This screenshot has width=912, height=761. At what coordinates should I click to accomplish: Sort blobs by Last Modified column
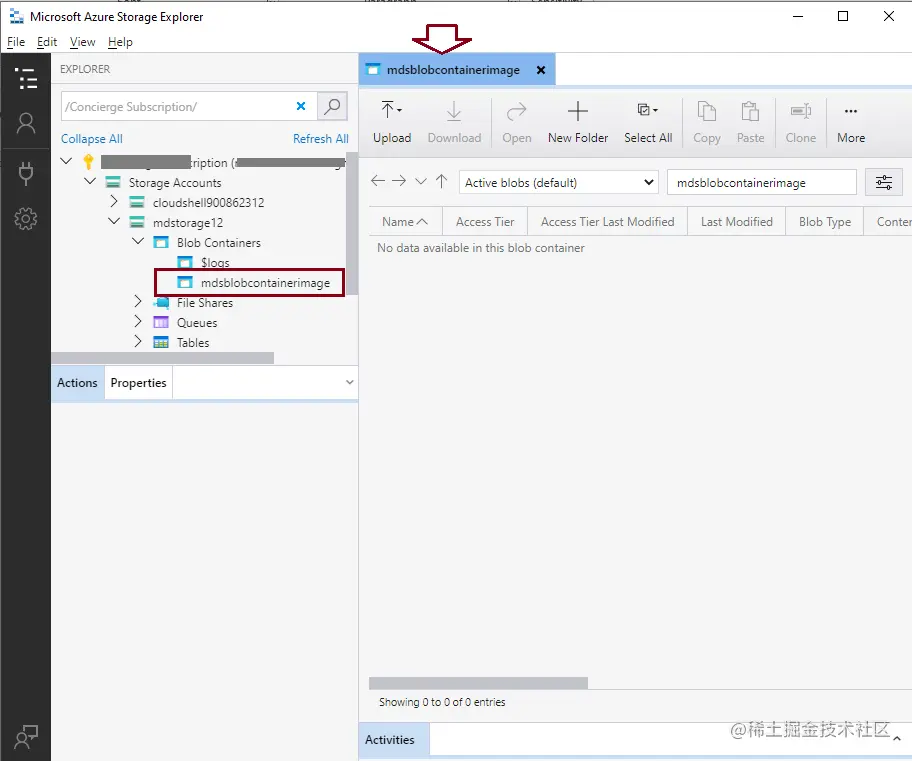click(736, 221)
